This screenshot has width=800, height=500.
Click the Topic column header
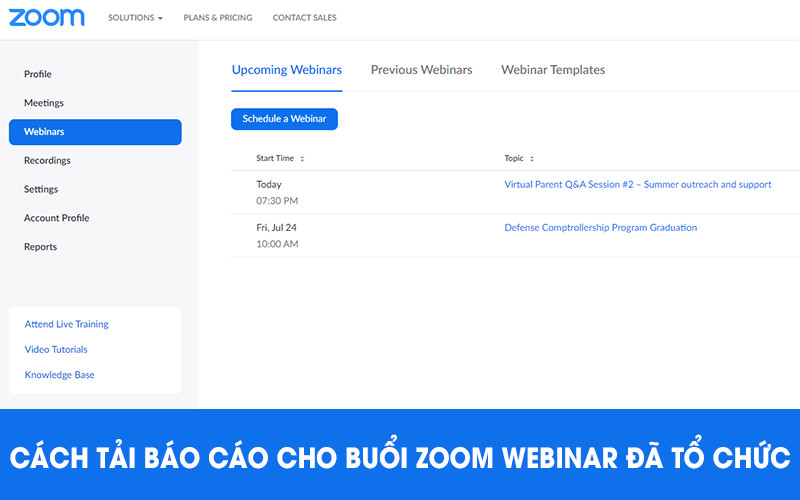(x=514, y=158)
